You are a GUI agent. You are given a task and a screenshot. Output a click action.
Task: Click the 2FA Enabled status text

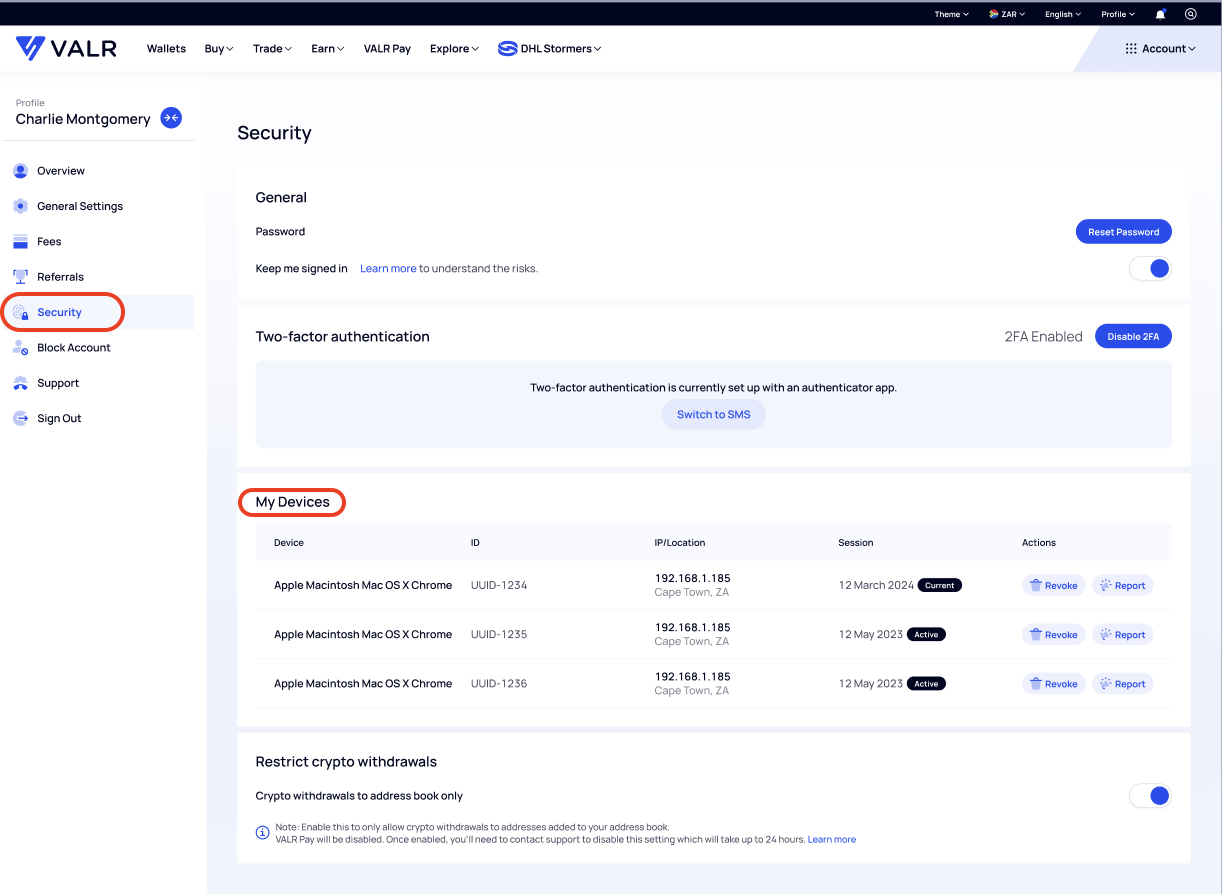(x=1044, y=337)
